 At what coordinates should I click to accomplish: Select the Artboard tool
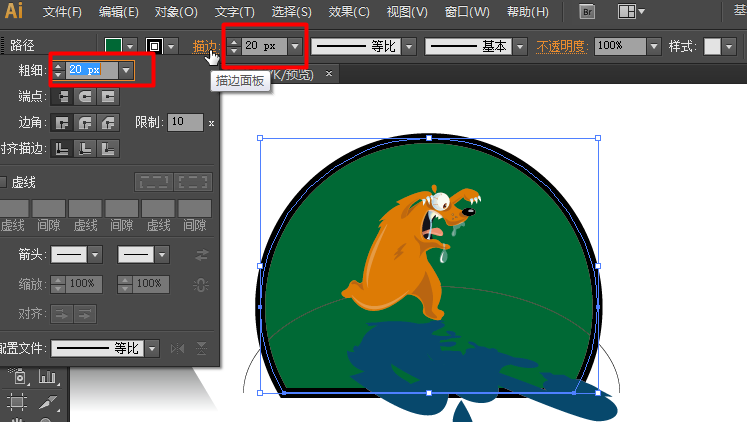pyautogui.click(x=17, y=402)
